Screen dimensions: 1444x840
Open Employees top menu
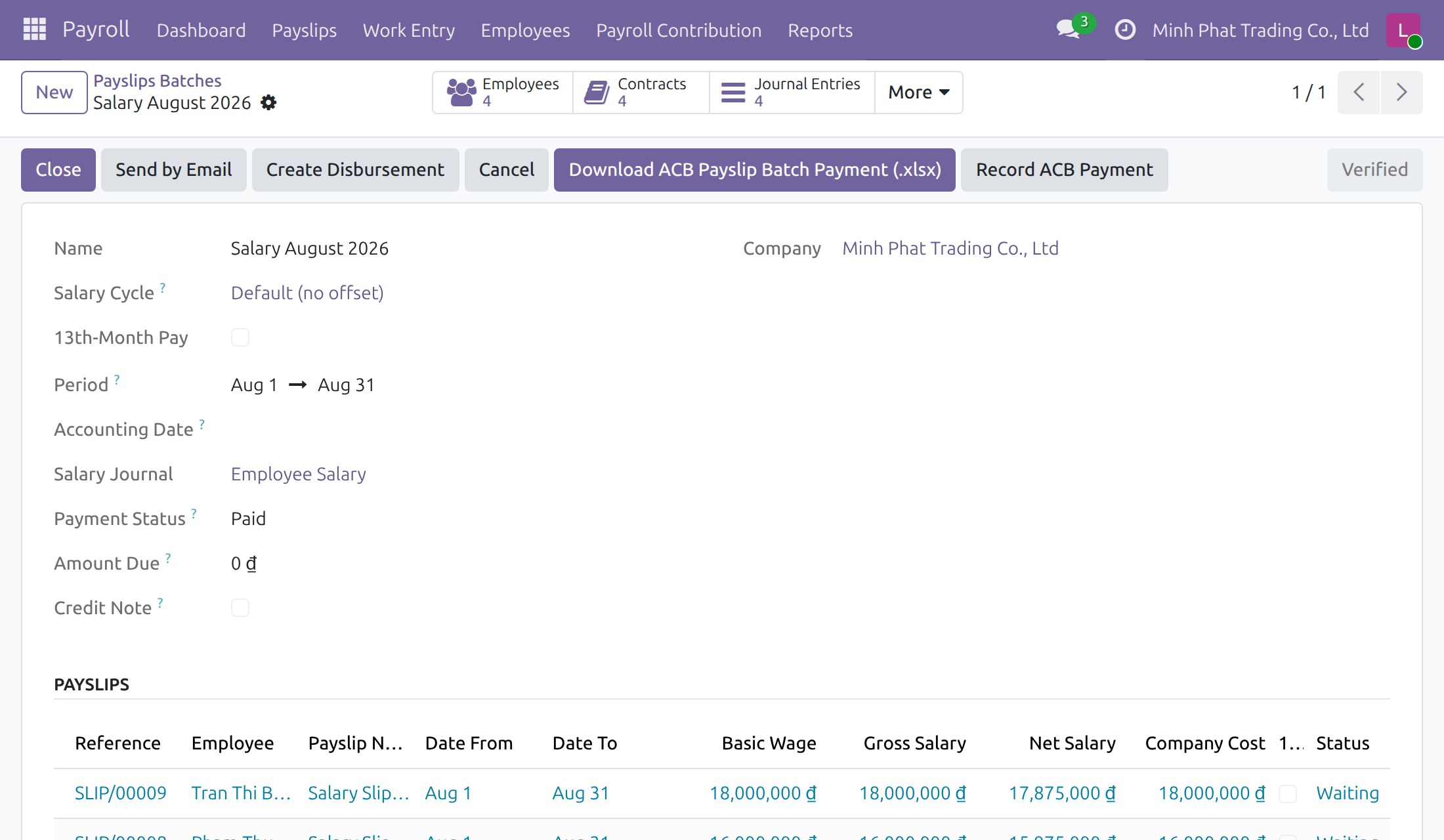(x=525, y=30)
